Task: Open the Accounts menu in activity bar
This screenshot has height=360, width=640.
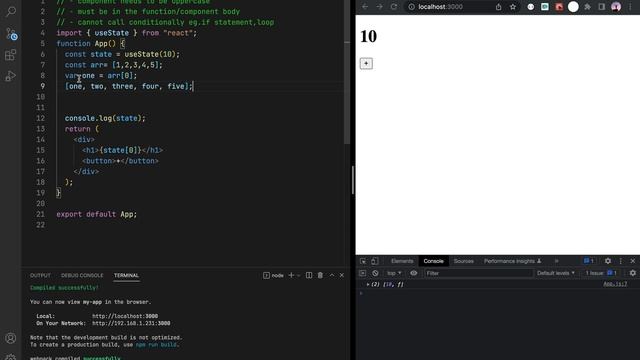Action: [x=11, y=338]
